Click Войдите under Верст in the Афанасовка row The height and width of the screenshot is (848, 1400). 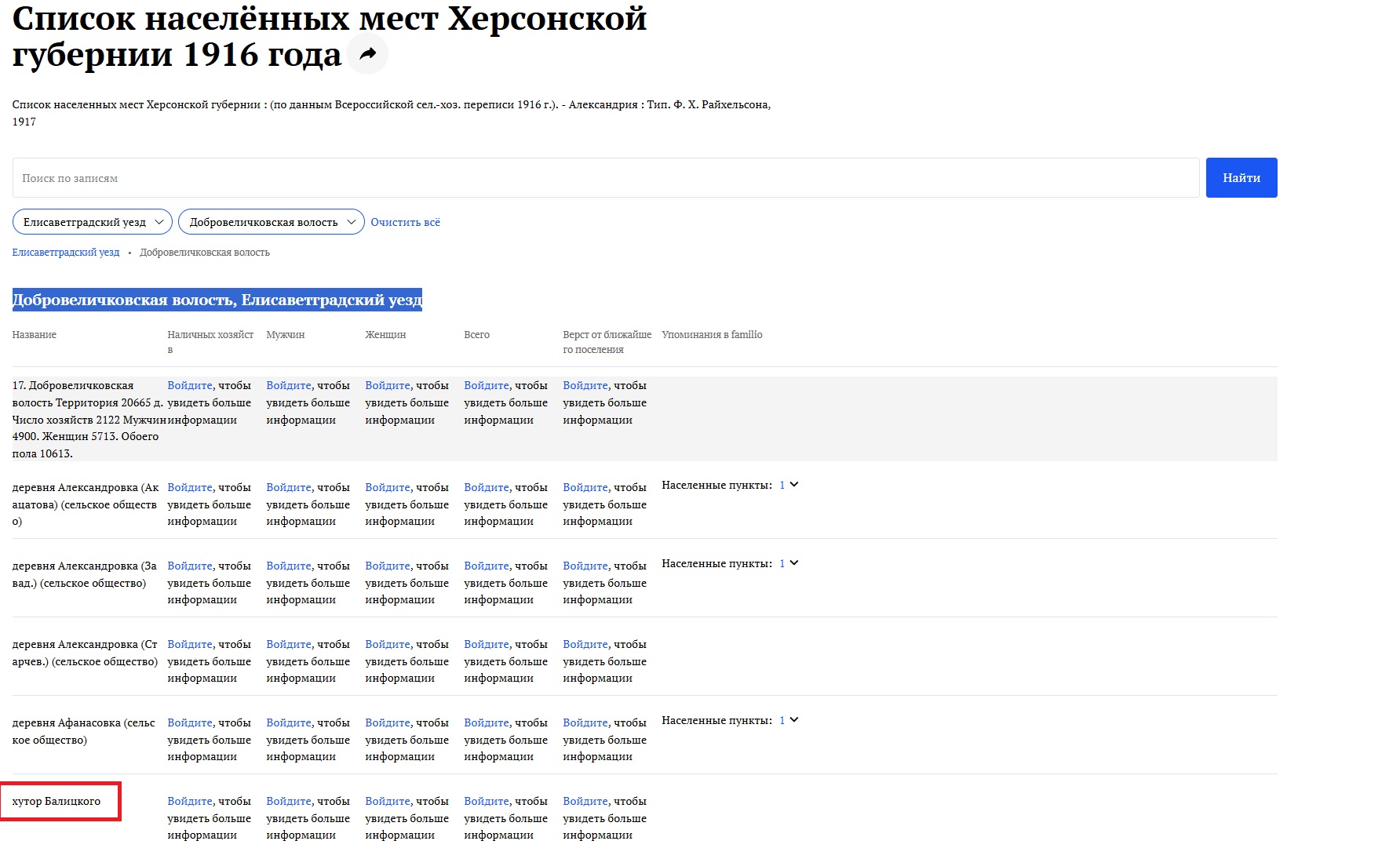[x=585, y=722]
